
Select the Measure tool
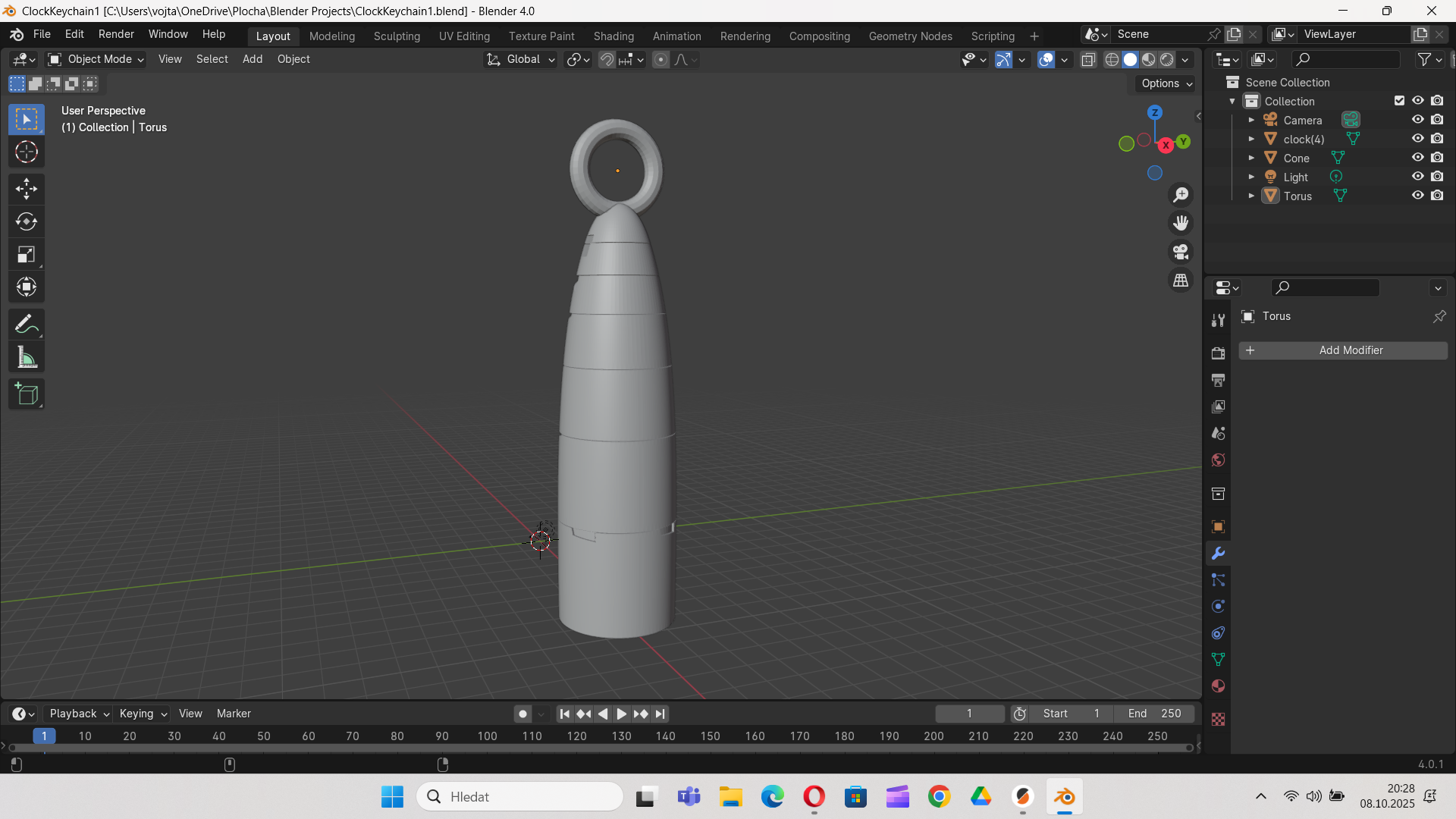[27, 357]
